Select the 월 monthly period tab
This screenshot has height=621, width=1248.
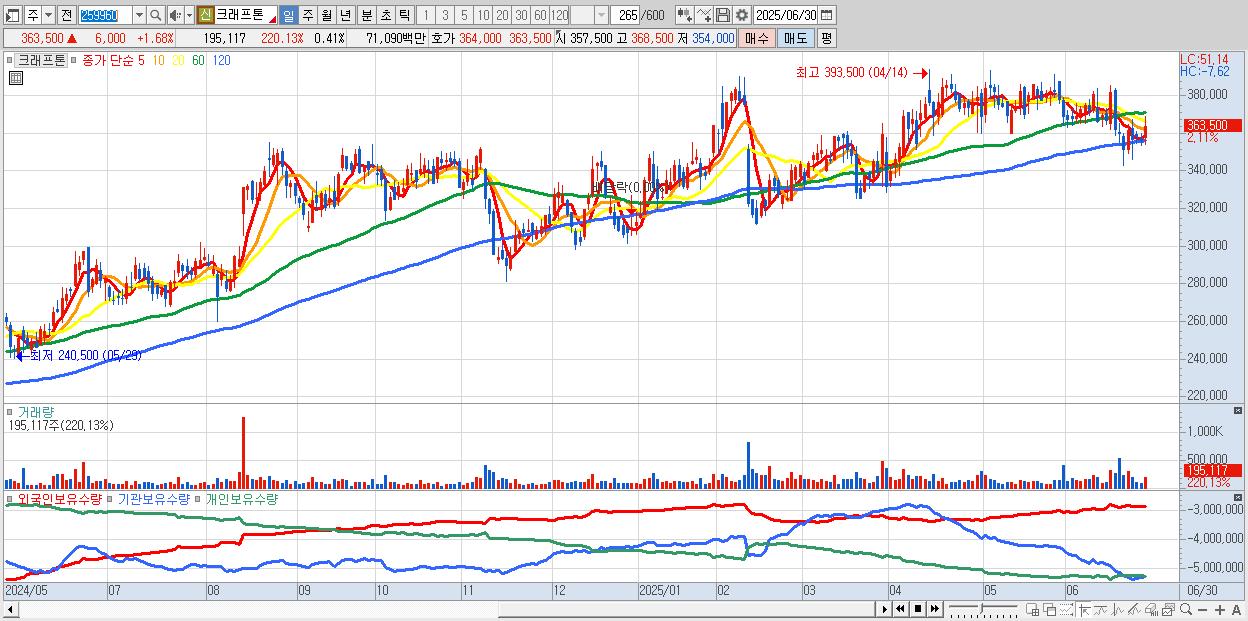point(326,15)
